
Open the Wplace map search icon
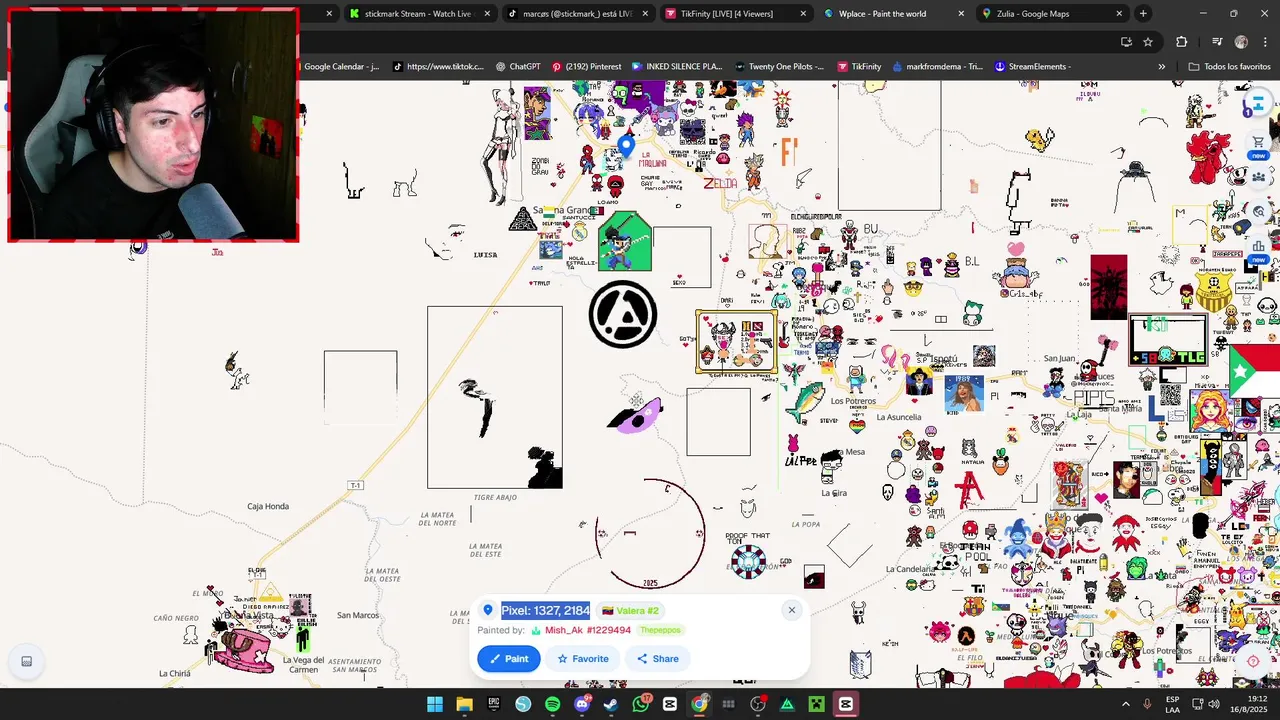click(1259, 211)
